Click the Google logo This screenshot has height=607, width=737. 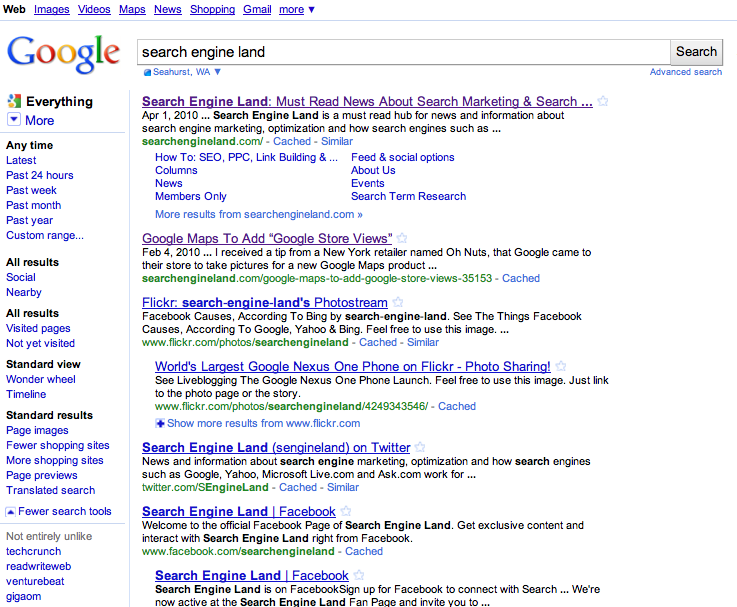coord(63,54)
